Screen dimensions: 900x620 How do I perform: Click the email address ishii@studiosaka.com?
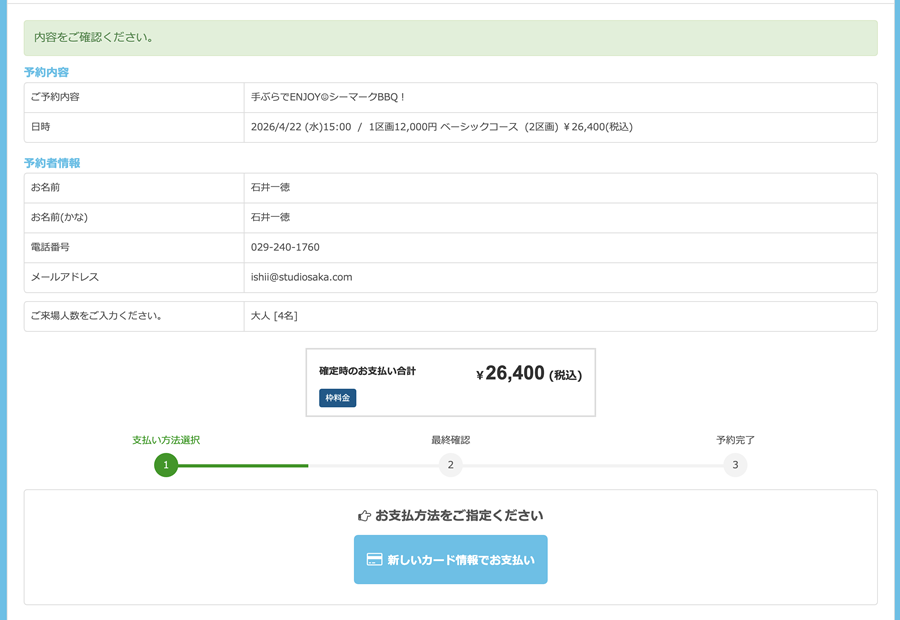pos(301,277)
